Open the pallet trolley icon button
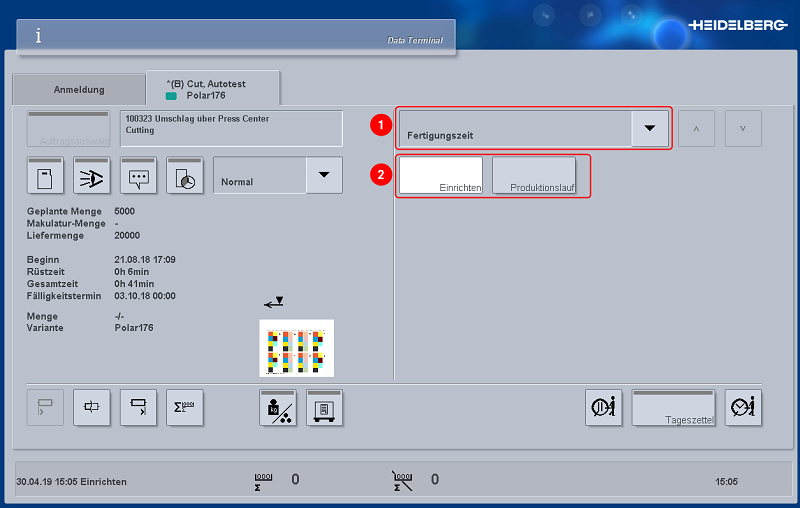800x508 pixels. click(324, 407)
